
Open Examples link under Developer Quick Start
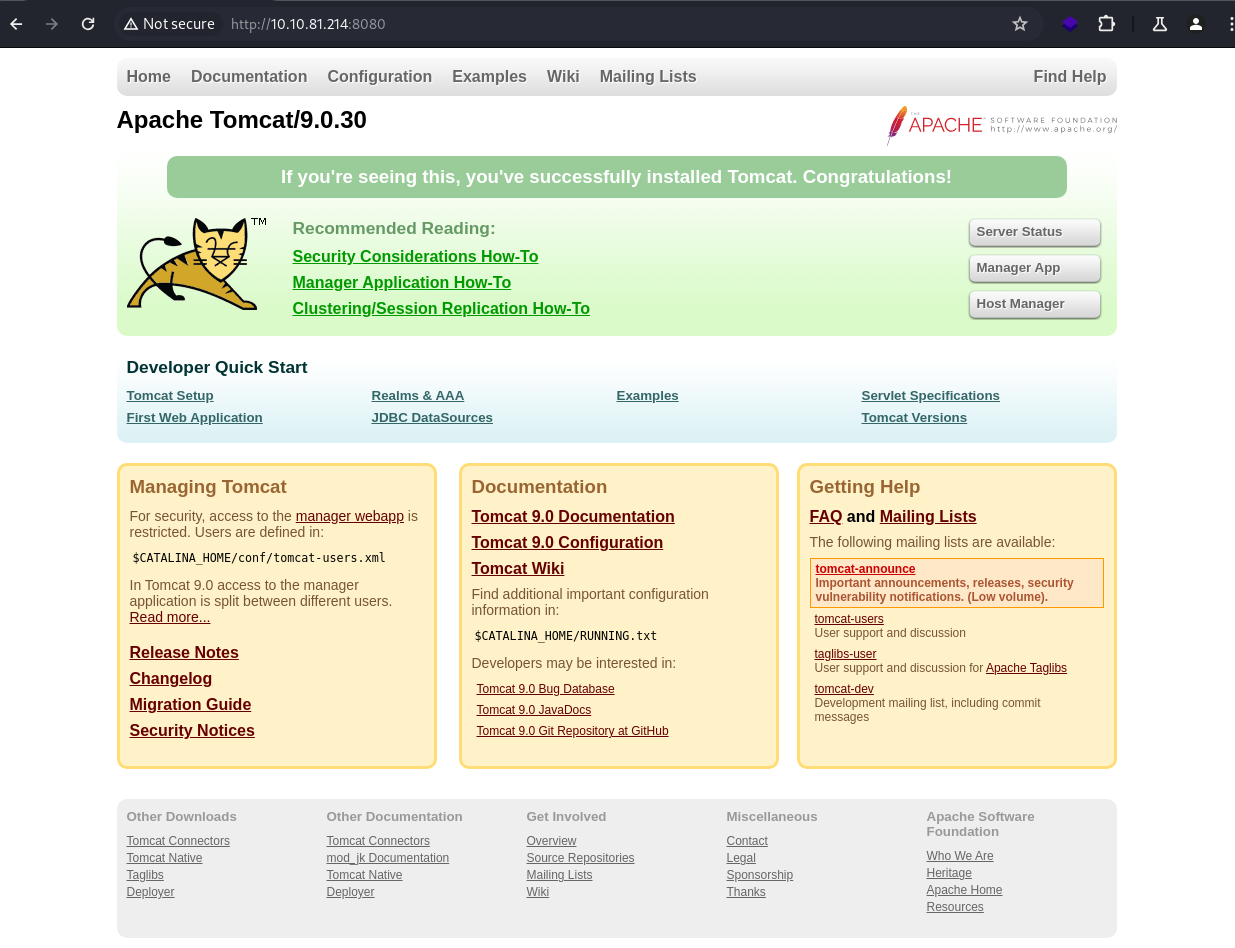coord(648,396)
